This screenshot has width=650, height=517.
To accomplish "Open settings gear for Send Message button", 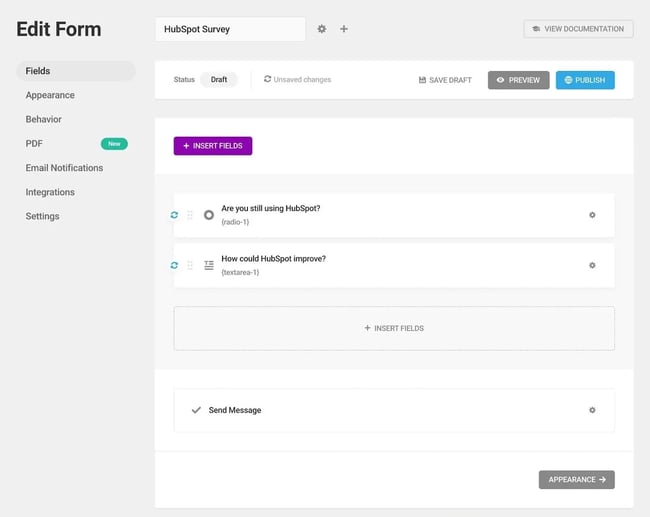I will (x=592, y=410).
